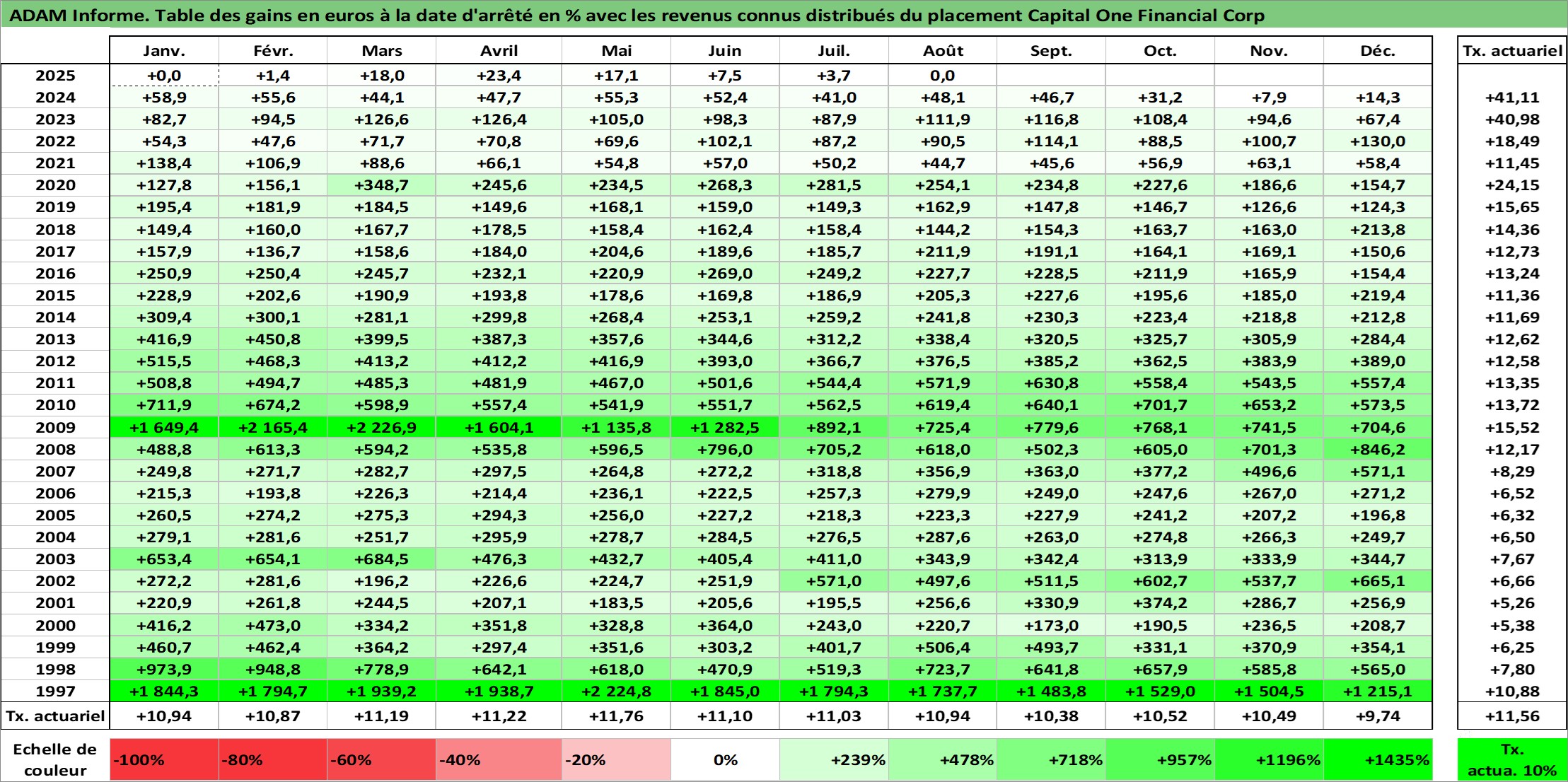Click the Mars column header
The image size is (1568, 782).
tap(381, 51)
